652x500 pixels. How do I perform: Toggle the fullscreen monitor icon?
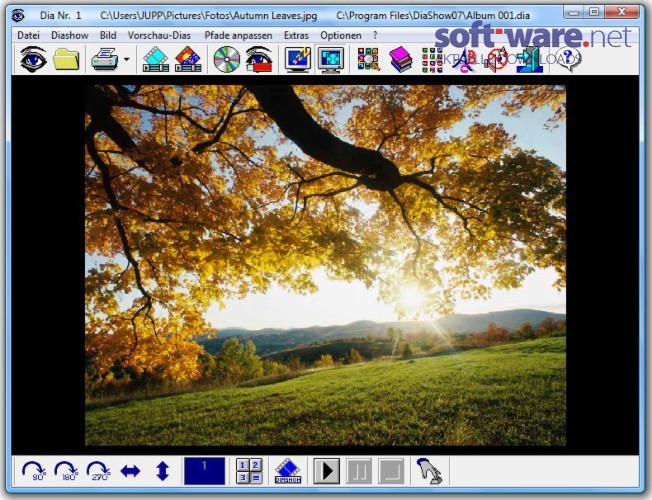pos(331,59)
